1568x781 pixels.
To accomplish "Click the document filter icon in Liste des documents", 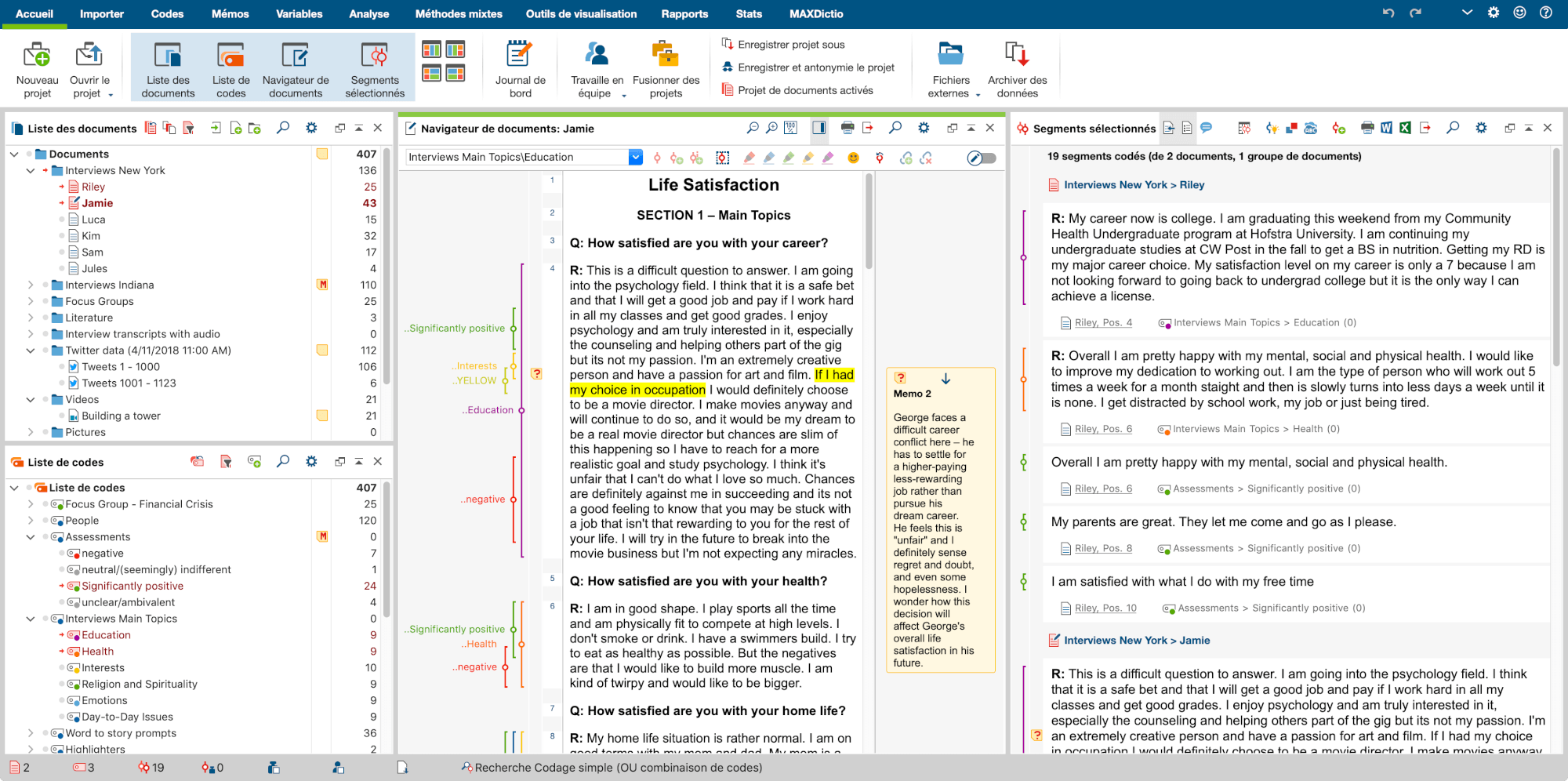I will pos(188,128).
